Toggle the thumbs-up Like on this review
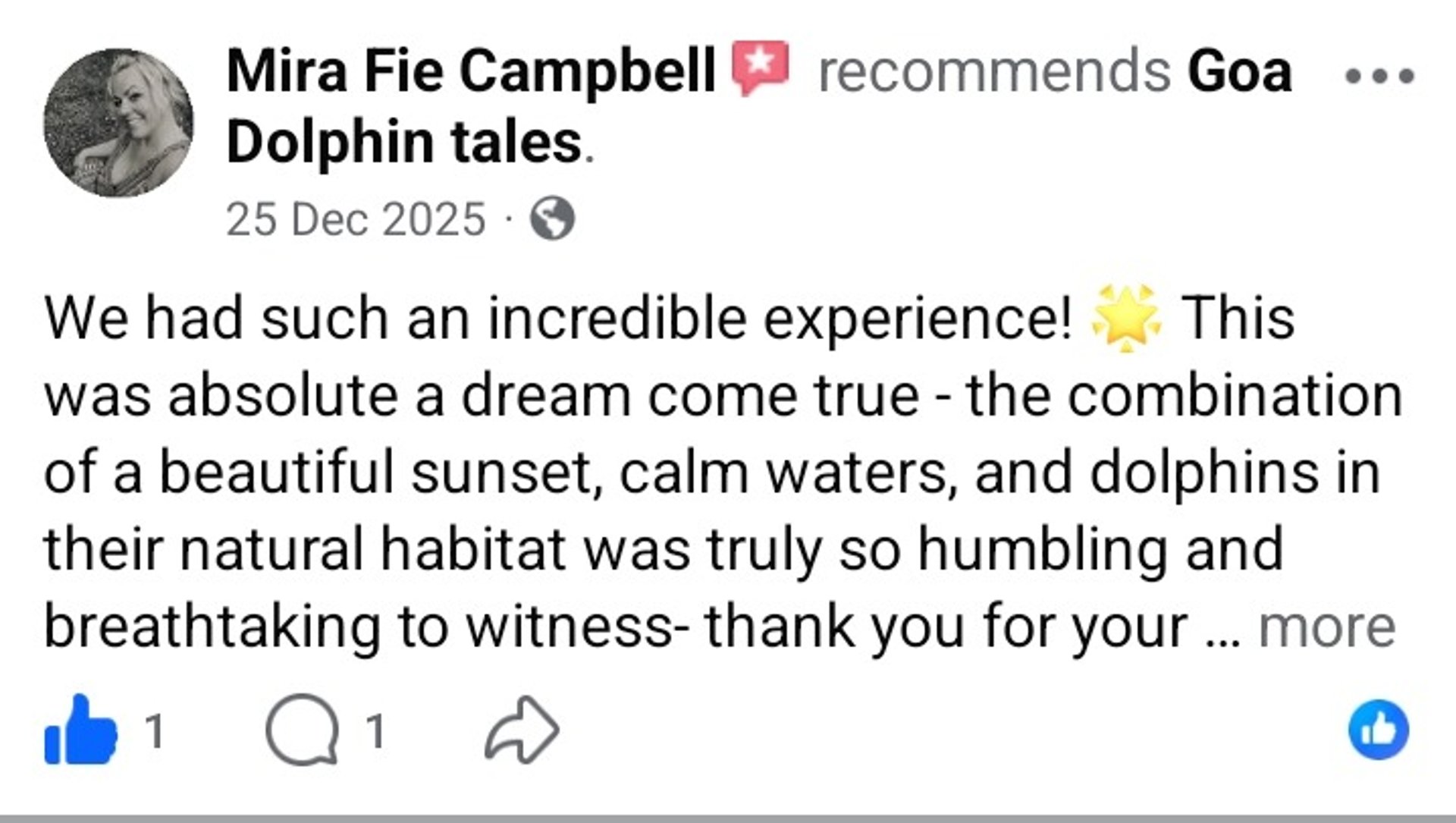 pyautogui.click(x=81, y=731)
